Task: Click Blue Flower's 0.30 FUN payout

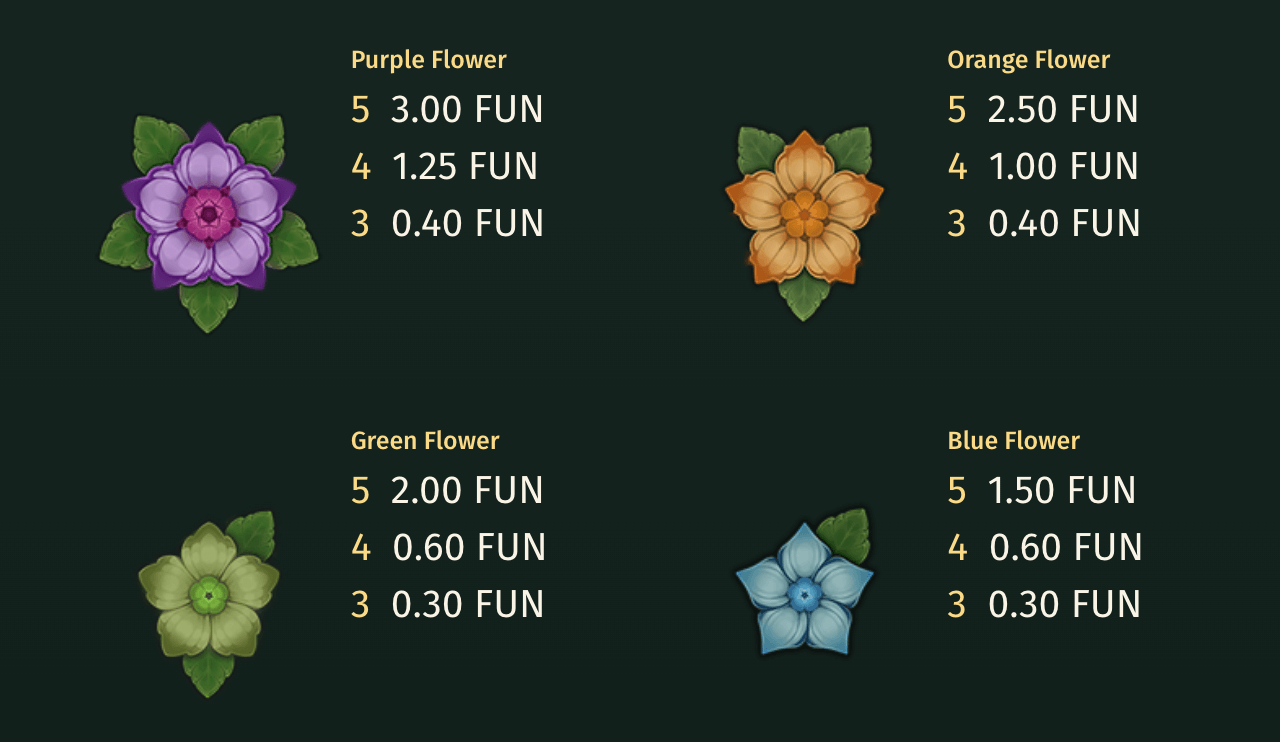Action: (1064, 604)
